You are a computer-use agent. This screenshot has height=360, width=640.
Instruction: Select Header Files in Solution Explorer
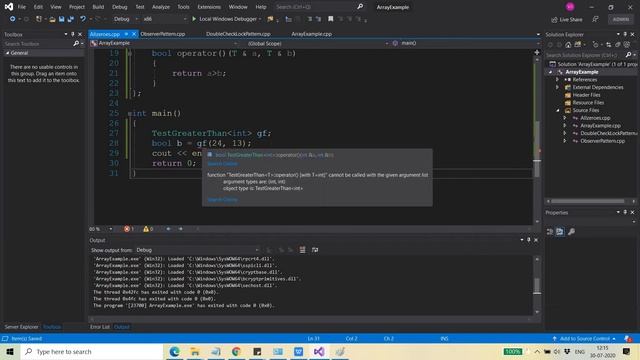(x=586, y=95)
